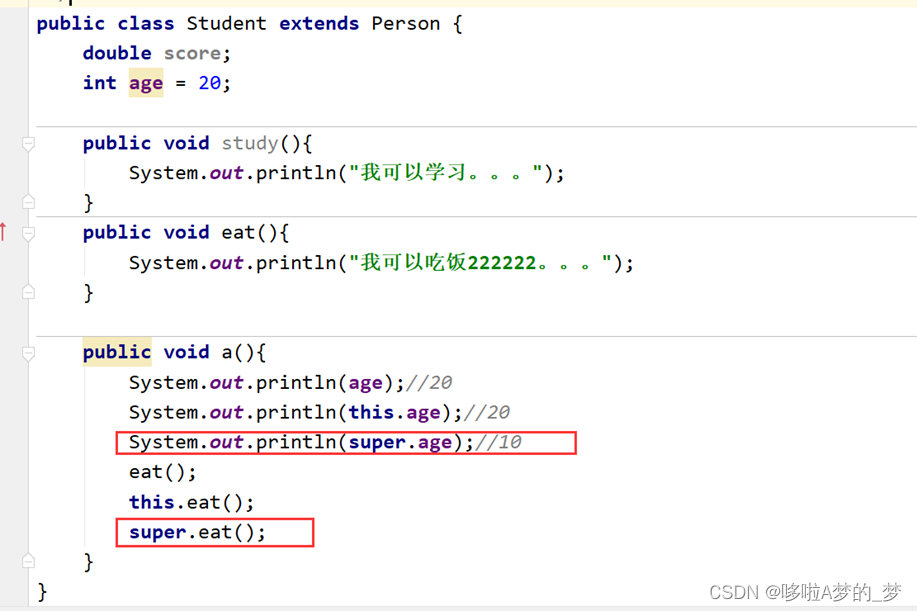Click the method name a in declaration
Viewport: 917px width, 611px height.
pos(227,353)
